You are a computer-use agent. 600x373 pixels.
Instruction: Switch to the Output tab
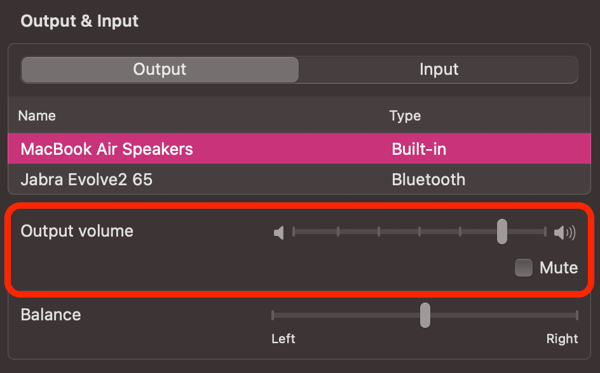[x=160, y=69]
